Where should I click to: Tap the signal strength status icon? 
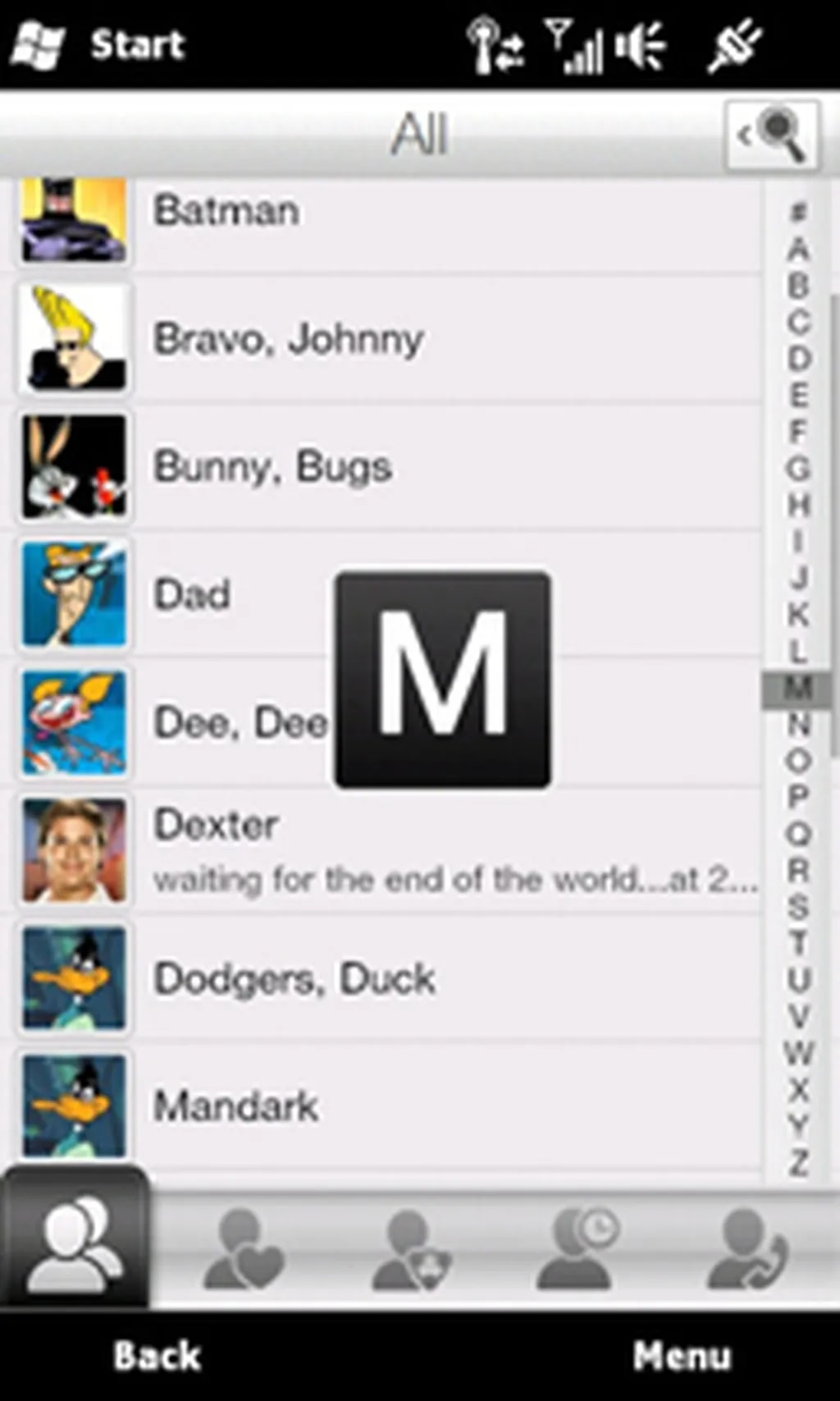574,46
